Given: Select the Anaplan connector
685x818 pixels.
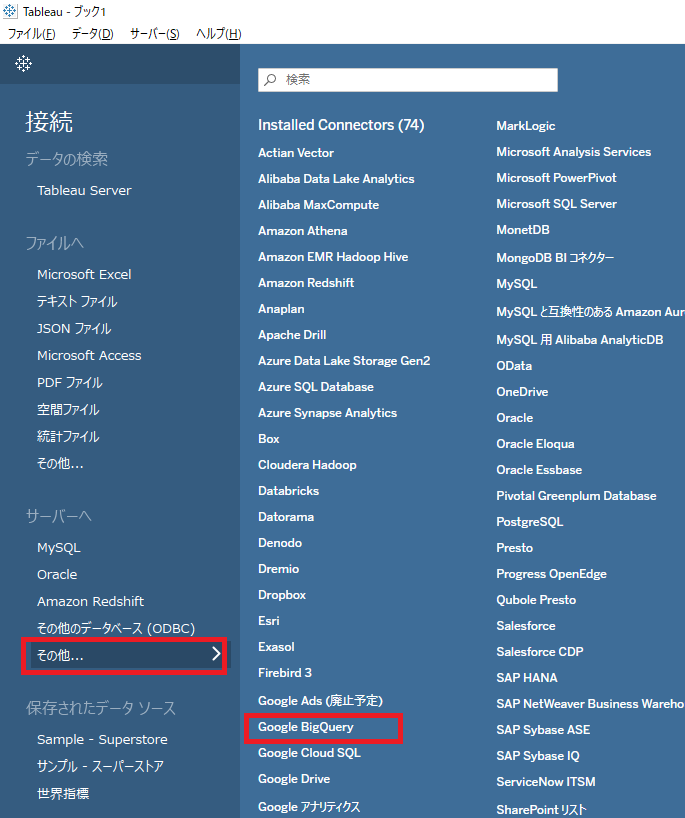Looking at the screenshot, I should (x=281, y=309).
